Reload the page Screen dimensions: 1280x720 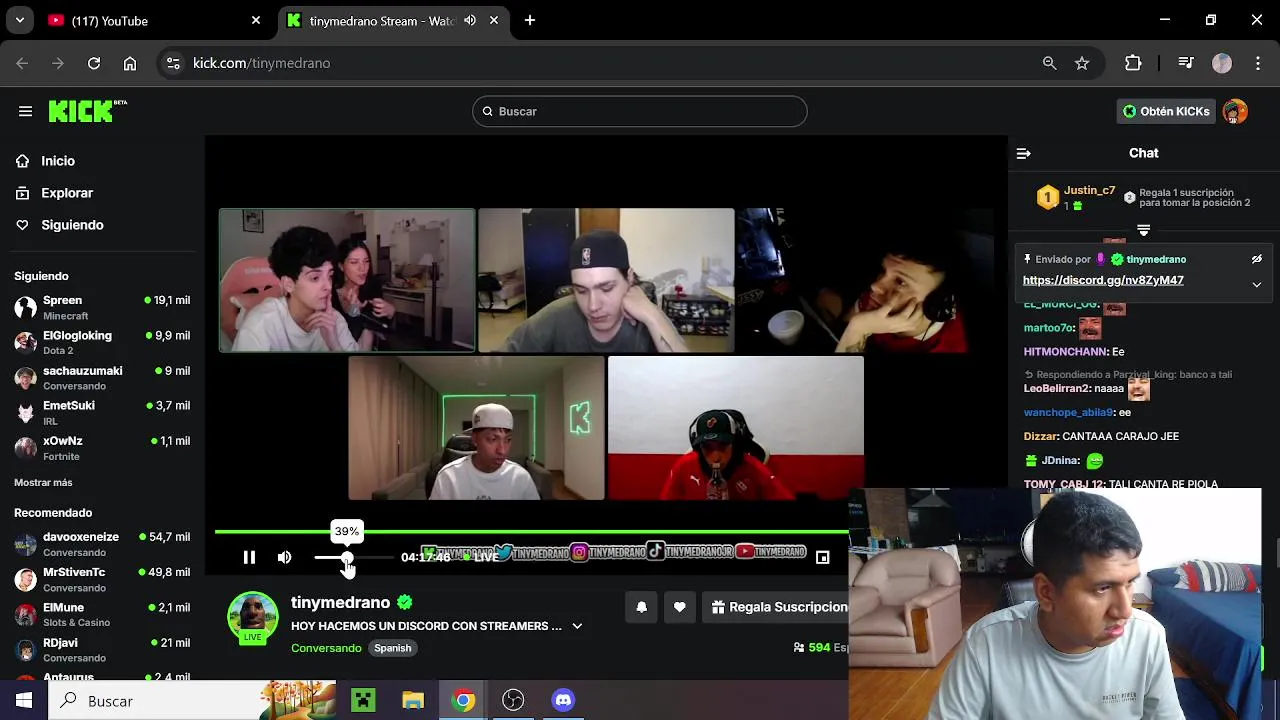pos(94,63)
